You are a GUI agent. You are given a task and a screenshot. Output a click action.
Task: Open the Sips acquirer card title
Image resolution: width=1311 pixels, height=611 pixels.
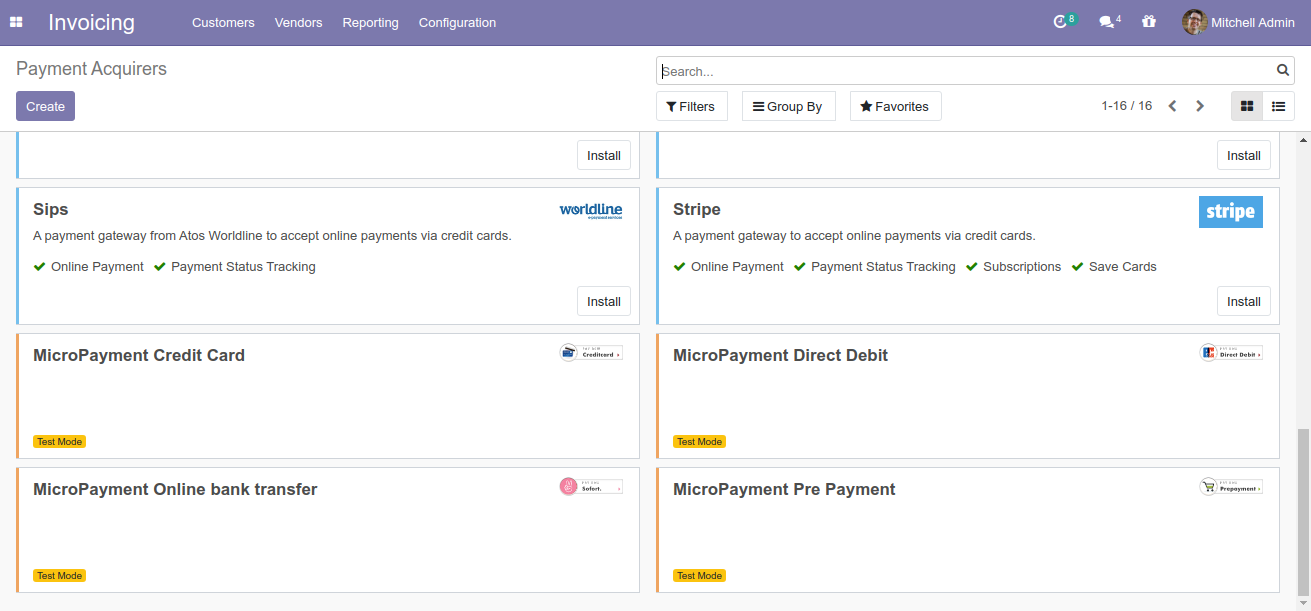51,209
